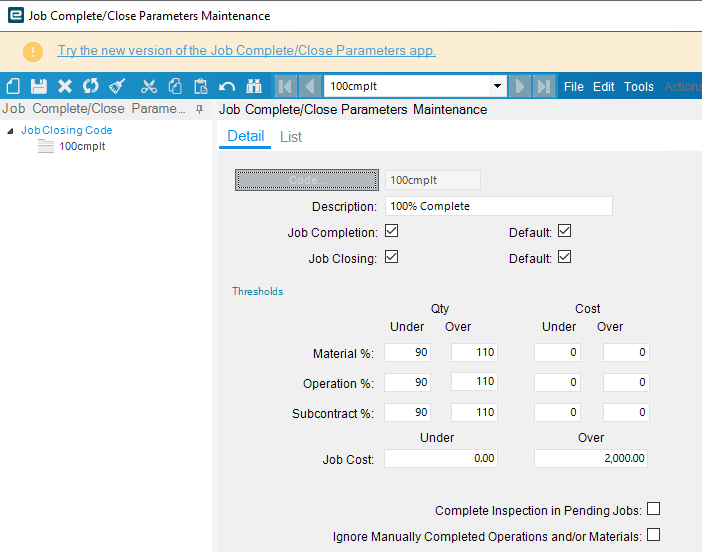Collapse the Job Closing Code tree node

pyautogui.click(x=10, y=131)
